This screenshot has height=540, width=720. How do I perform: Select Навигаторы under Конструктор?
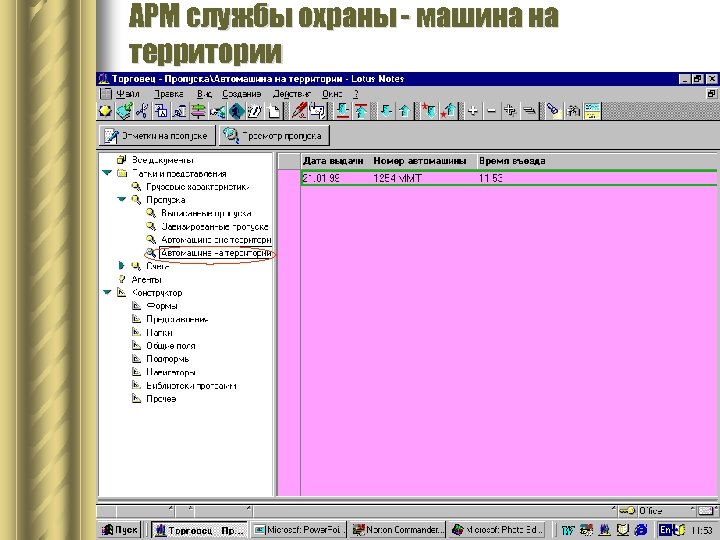coord(171,372)
